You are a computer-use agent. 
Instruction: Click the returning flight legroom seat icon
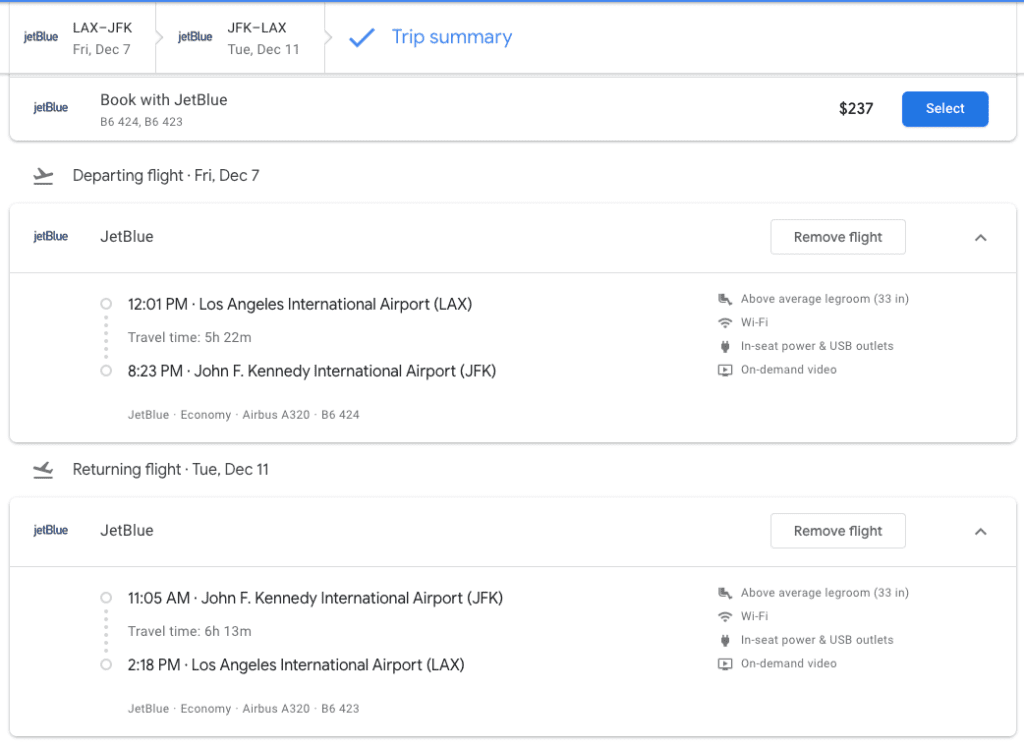tap(725, 593)
